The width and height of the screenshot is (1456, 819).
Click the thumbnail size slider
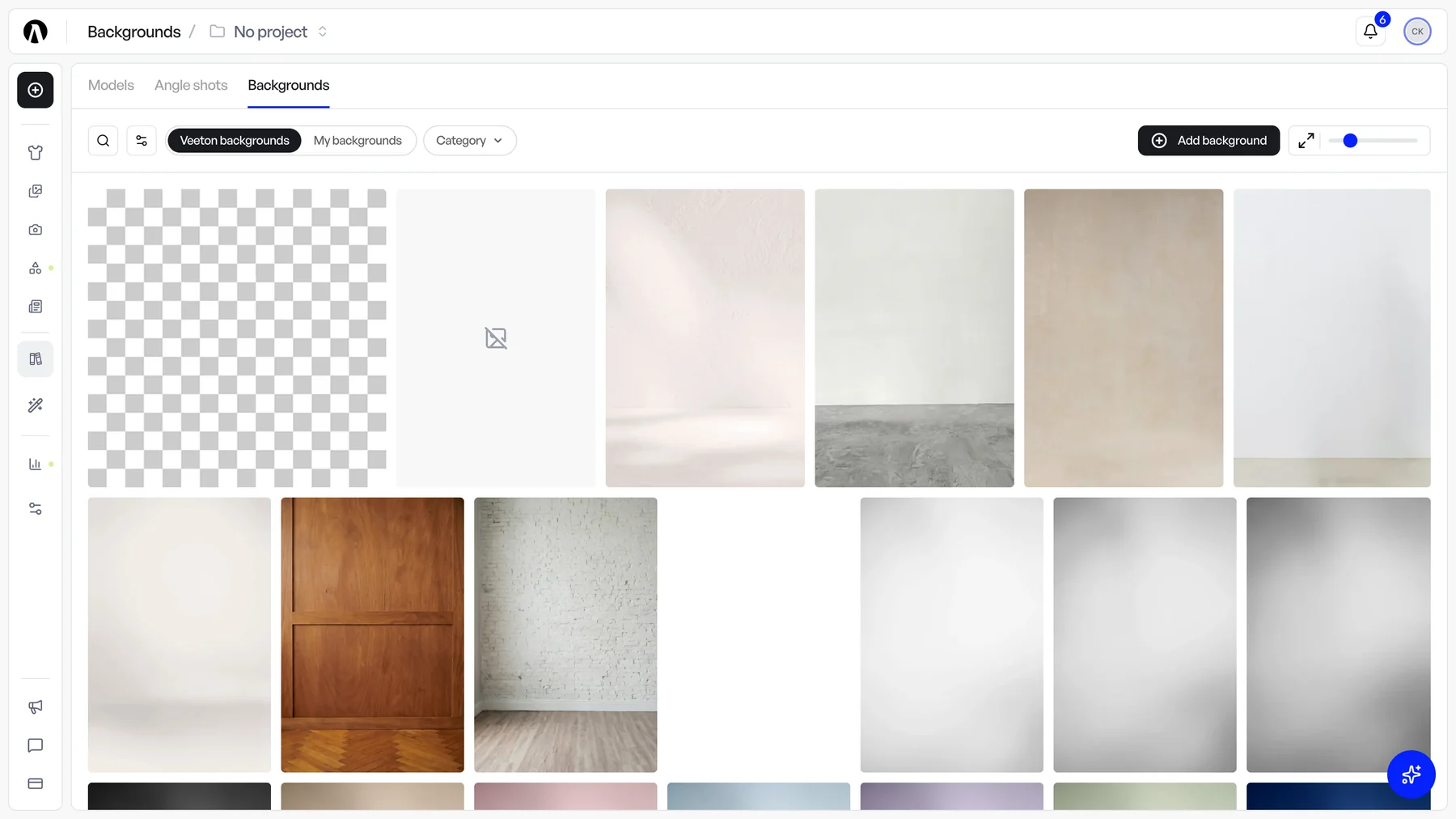pyautogui.click(x=1373, y=141)
